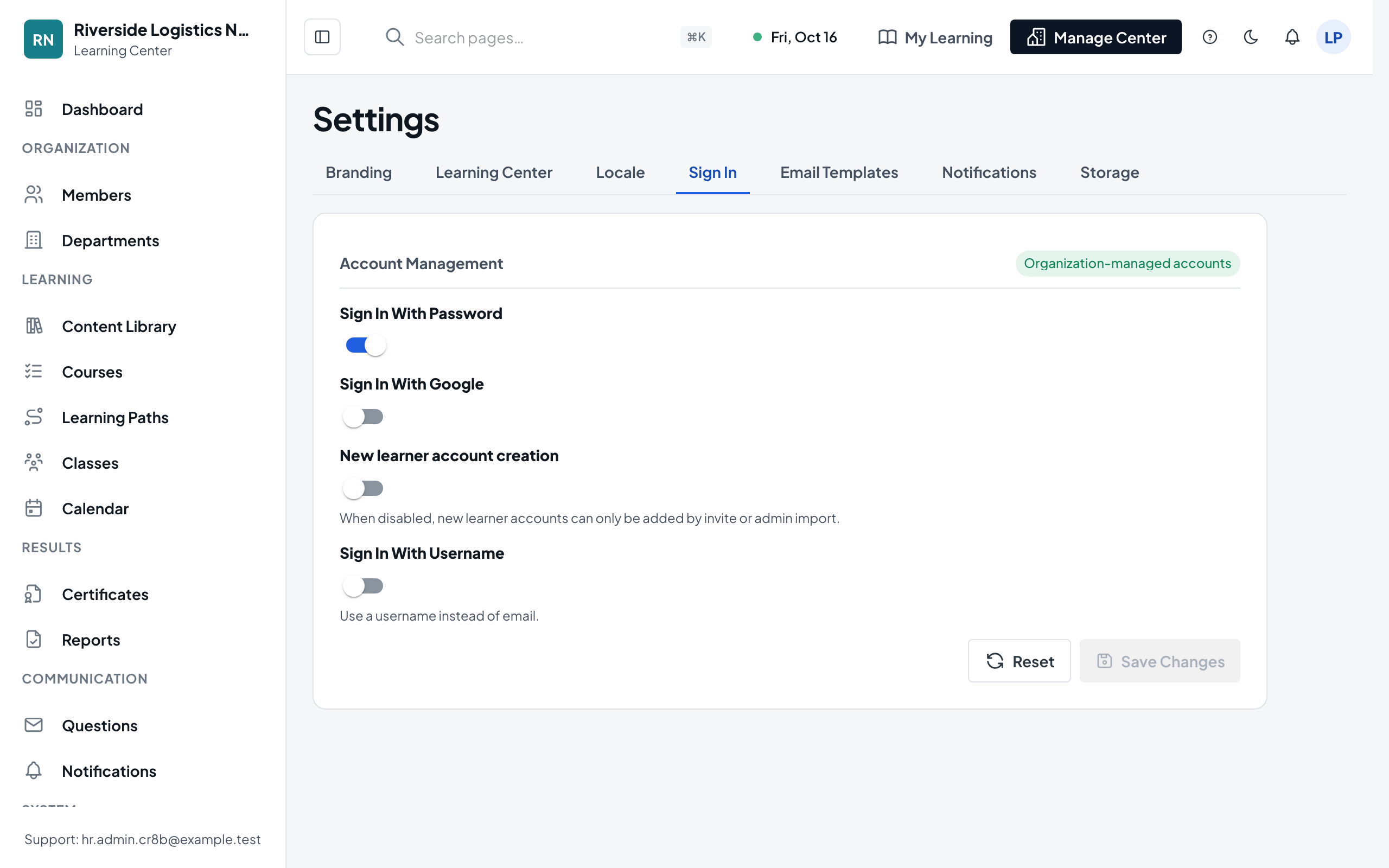1389x868 pixels.
Task: Click the Dashboard grid icon in sidebar
Action: (34, 108)
